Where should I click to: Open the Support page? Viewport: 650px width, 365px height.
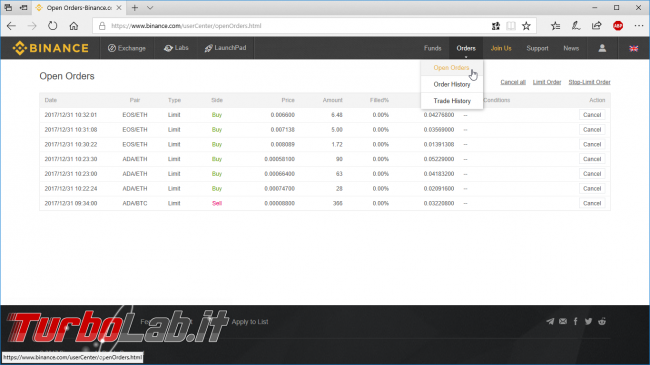click(x=537, y=49)
